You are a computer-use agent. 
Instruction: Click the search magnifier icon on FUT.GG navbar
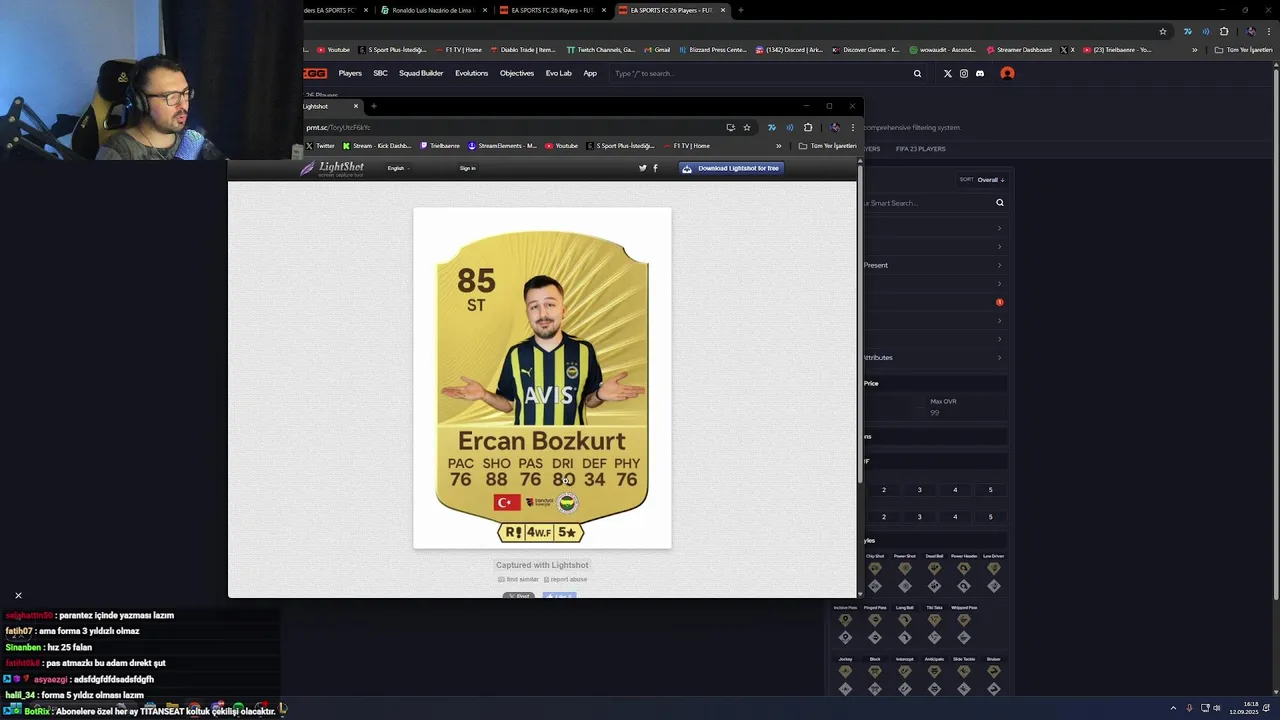917,73
